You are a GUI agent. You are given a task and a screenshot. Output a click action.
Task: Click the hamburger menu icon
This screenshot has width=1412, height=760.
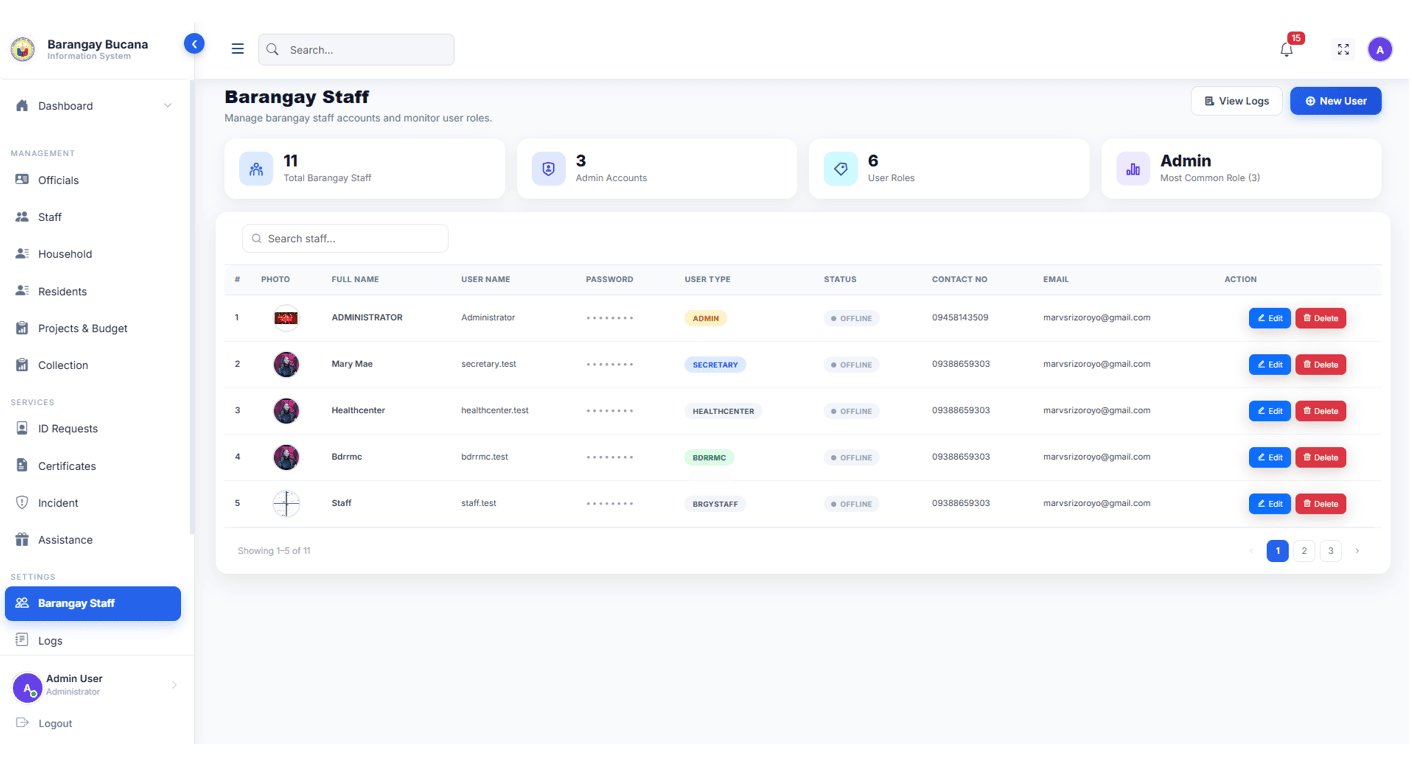pyautogui.click(x=238, y=49)
